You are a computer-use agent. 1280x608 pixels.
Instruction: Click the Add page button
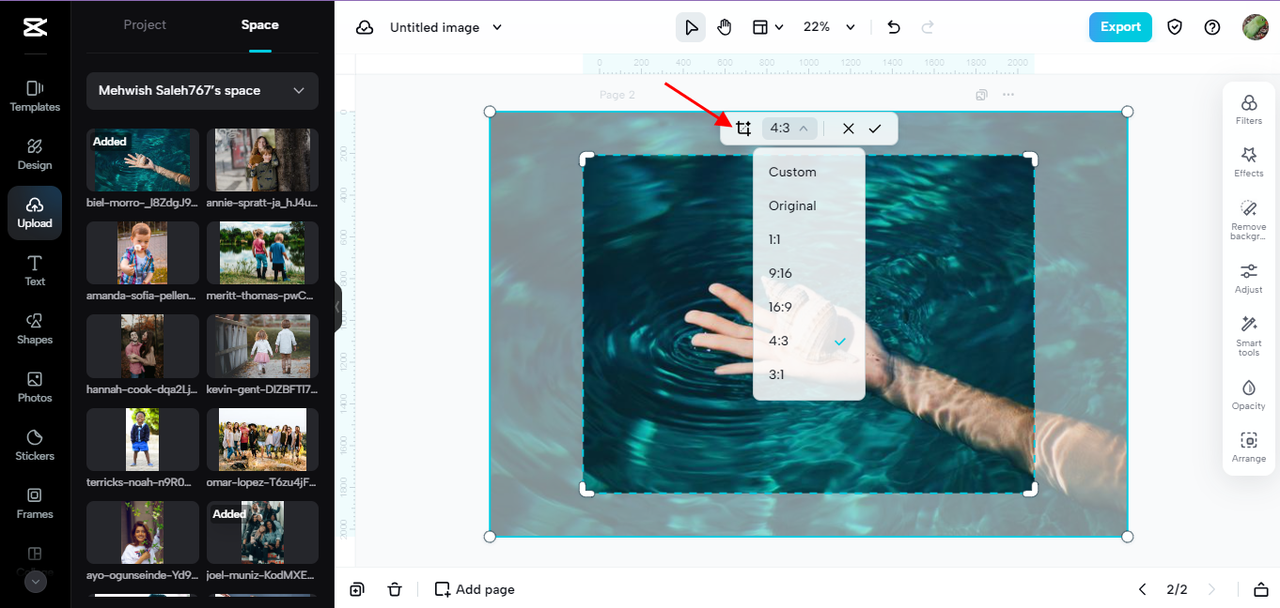click(475, 589)
